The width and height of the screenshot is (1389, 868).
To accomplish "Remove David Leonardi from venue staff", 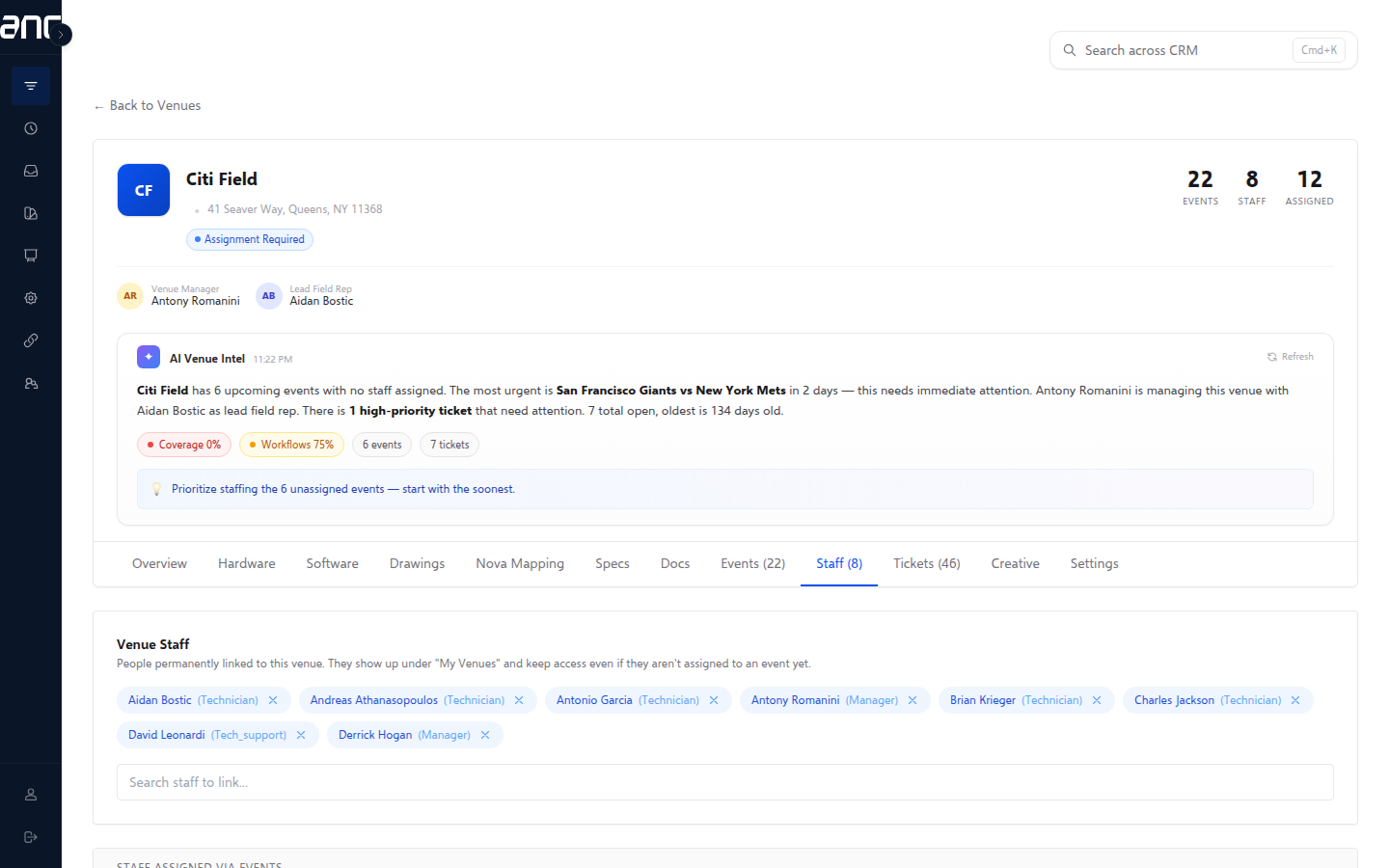I will click(x=301, y=735).
